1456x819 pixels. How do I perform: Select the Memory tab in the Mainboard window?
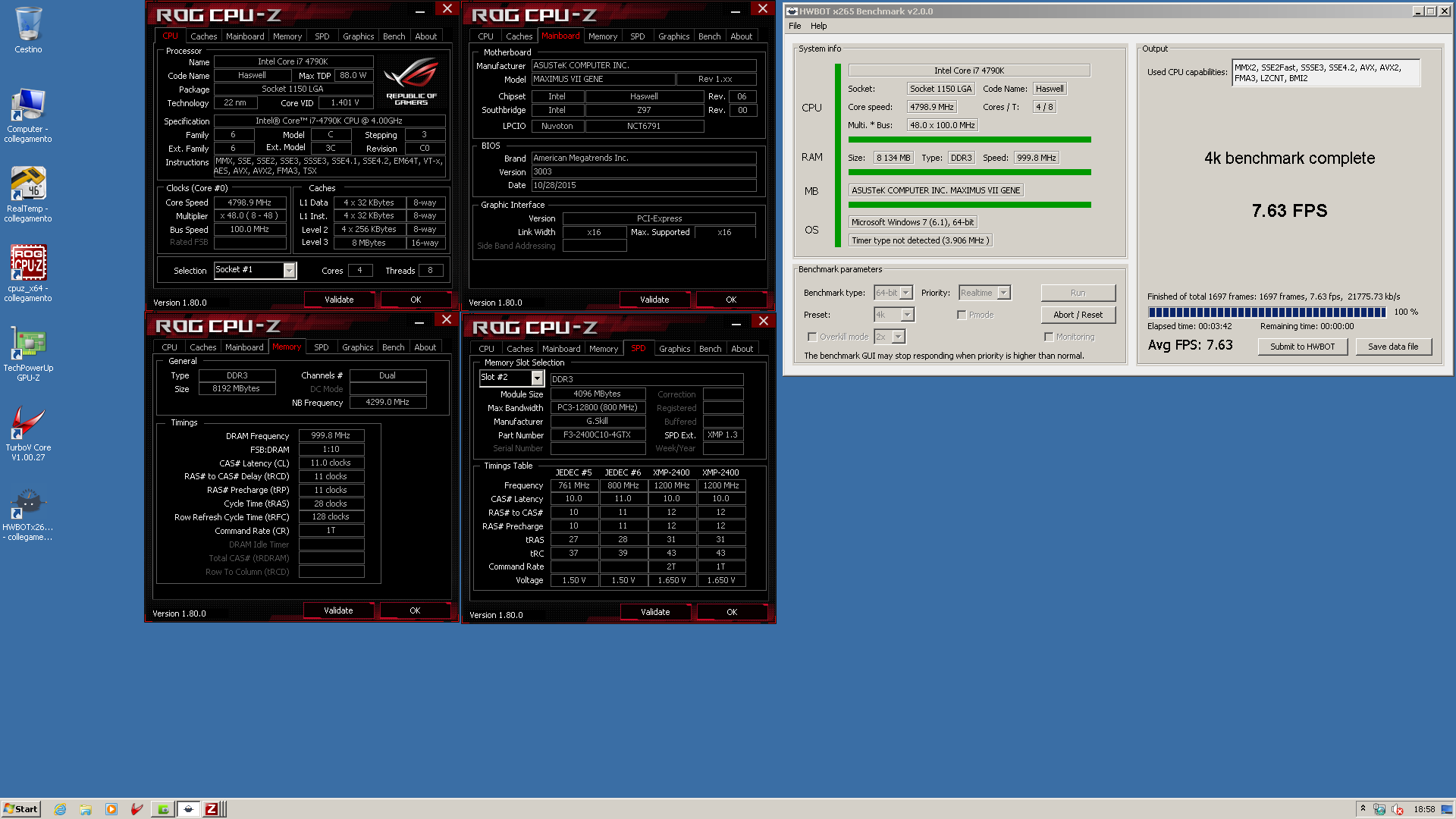[x=603, y=36]
